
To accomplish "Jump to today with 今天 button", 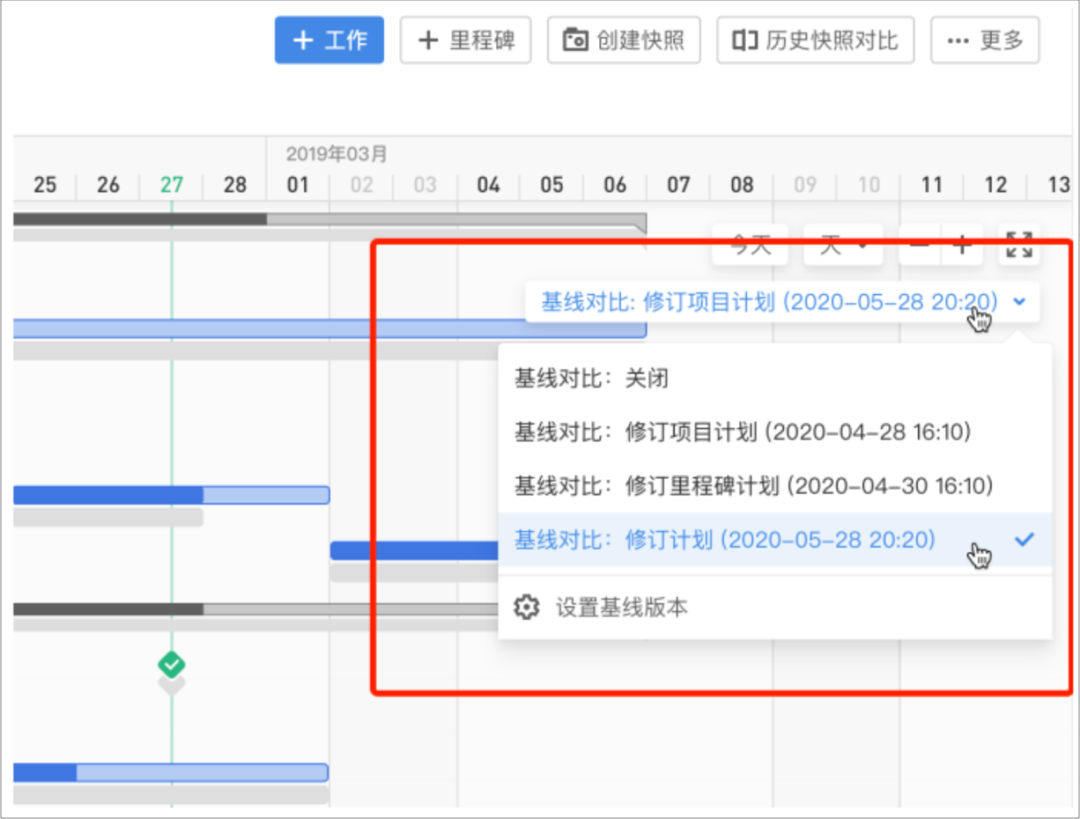I will (x=750, y=245).
